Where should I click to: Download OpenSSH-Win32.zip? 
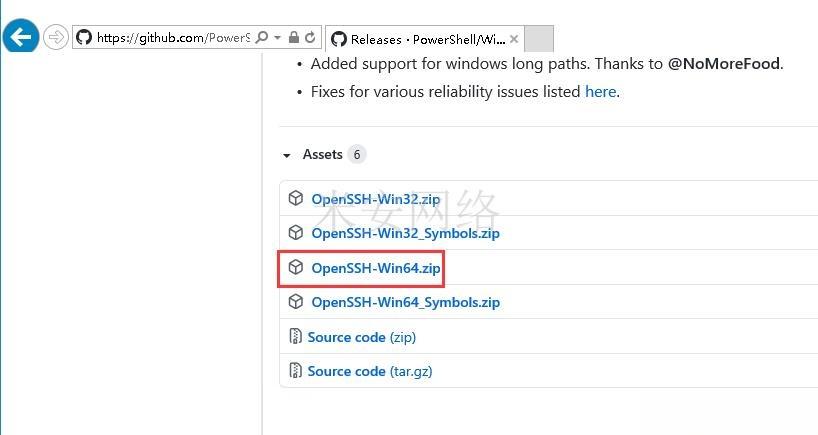tap(376, 199)
